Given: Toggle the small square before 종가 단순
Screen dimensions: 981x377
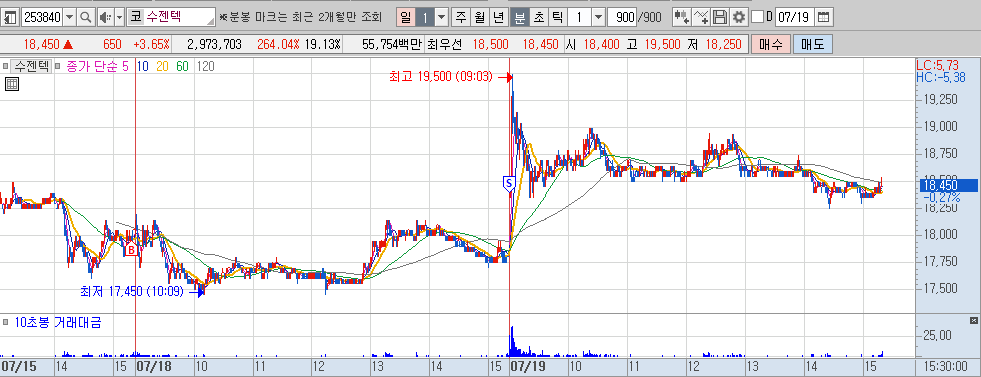Looking at the screenshot, I should (58, 66).
